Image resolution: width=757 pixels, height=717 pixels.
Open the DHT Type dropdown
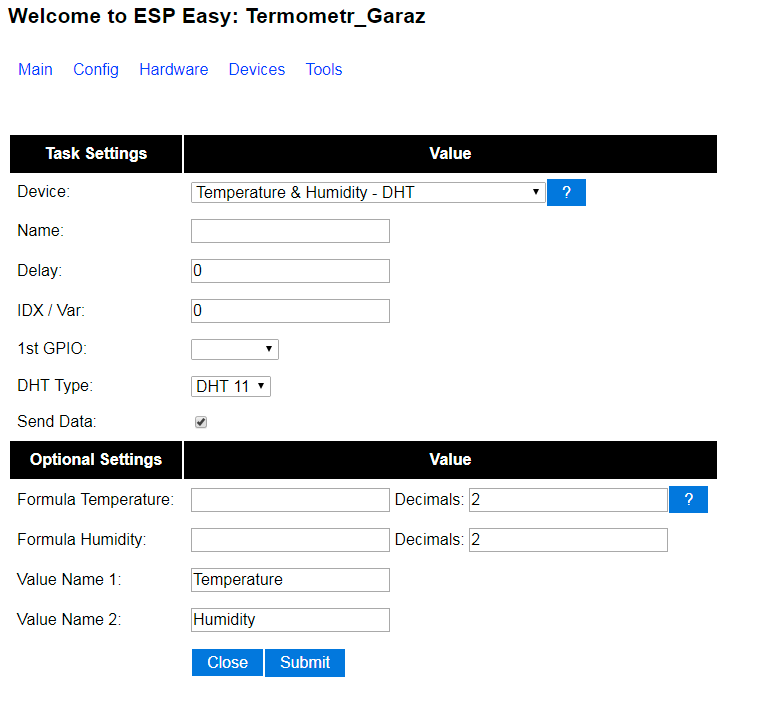pos(231,386)
